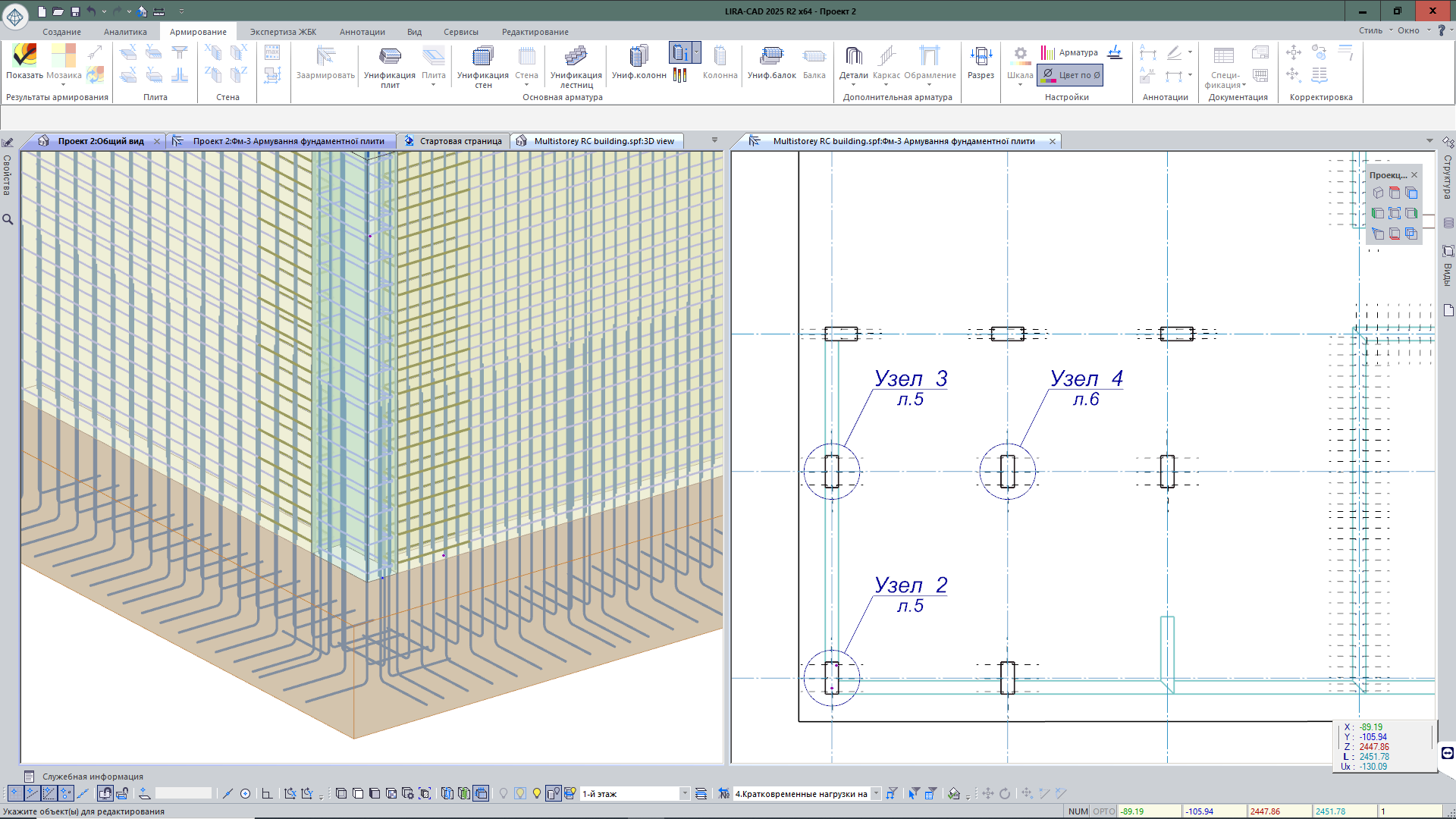Click Арматура settings button

1069,52
